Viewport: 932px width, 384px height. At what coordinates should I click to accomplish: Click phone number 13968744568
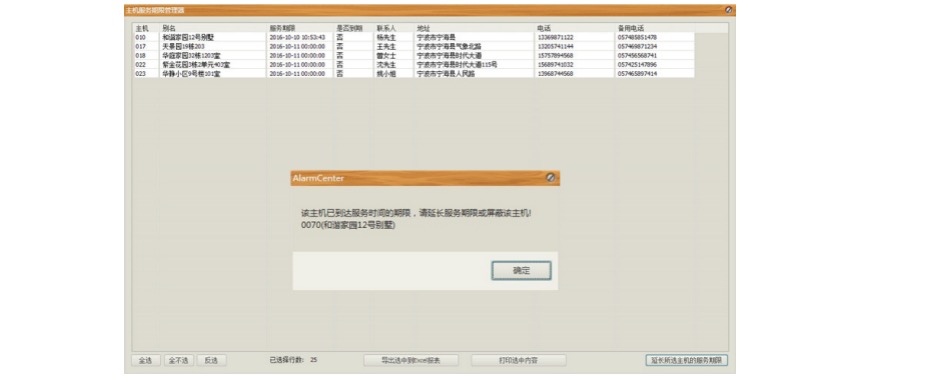point(555,74)
